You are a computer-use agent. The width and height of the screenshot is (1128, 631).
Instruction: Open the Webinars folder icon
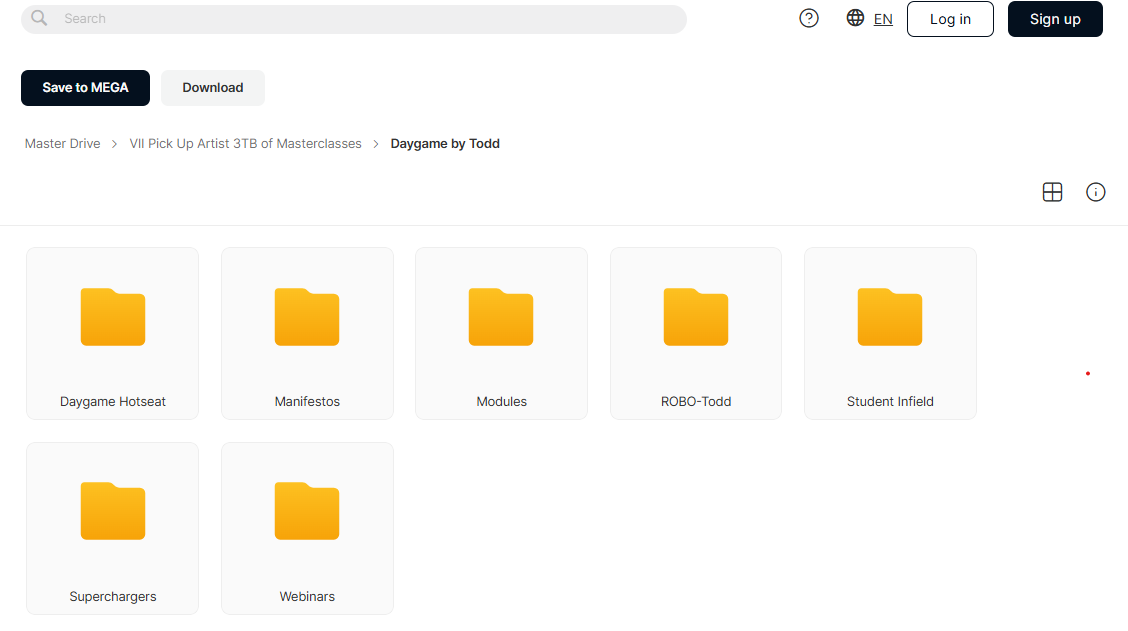pos(307,511)
